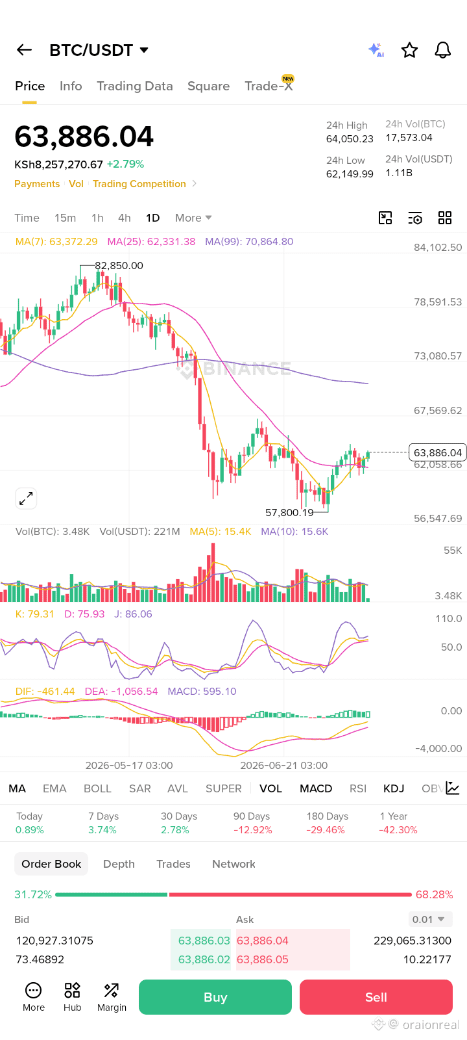Open the Payments tag link
This screenshot has height=1040, width=467.
pos(36,184)
